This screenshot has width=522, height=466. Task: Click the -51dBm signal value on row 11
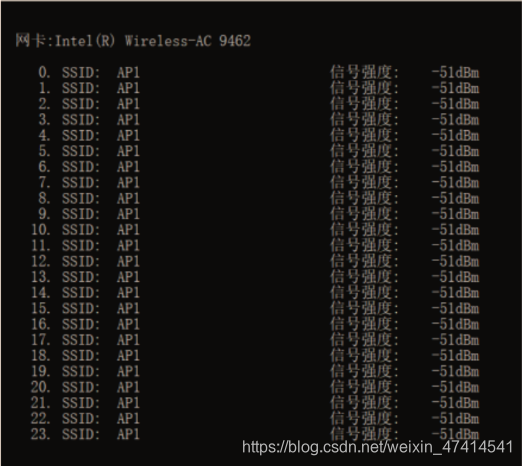point(455,246)
